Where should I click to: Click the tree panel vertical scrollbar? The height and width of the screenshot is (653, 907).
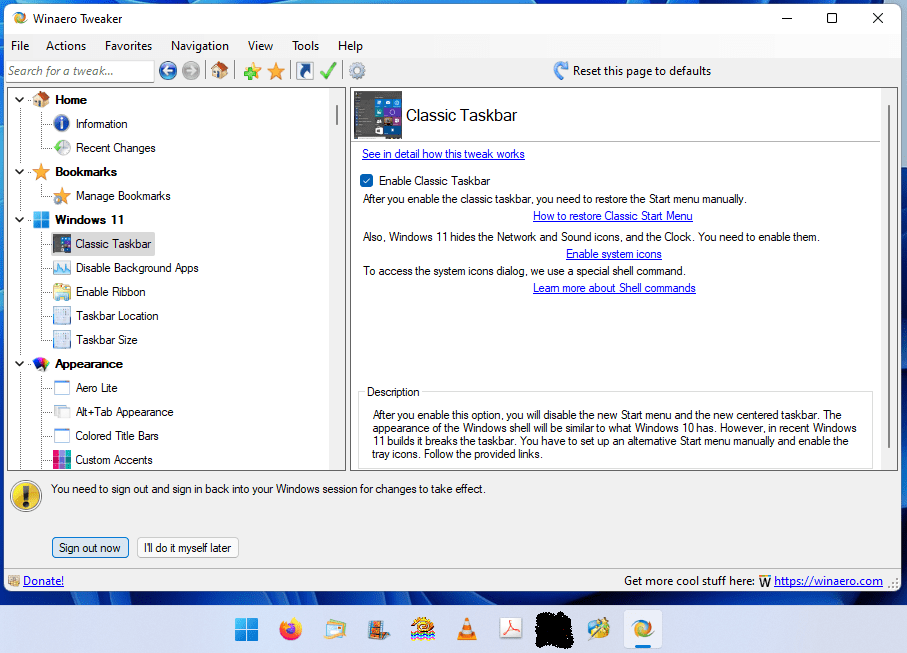coord(337,115)
